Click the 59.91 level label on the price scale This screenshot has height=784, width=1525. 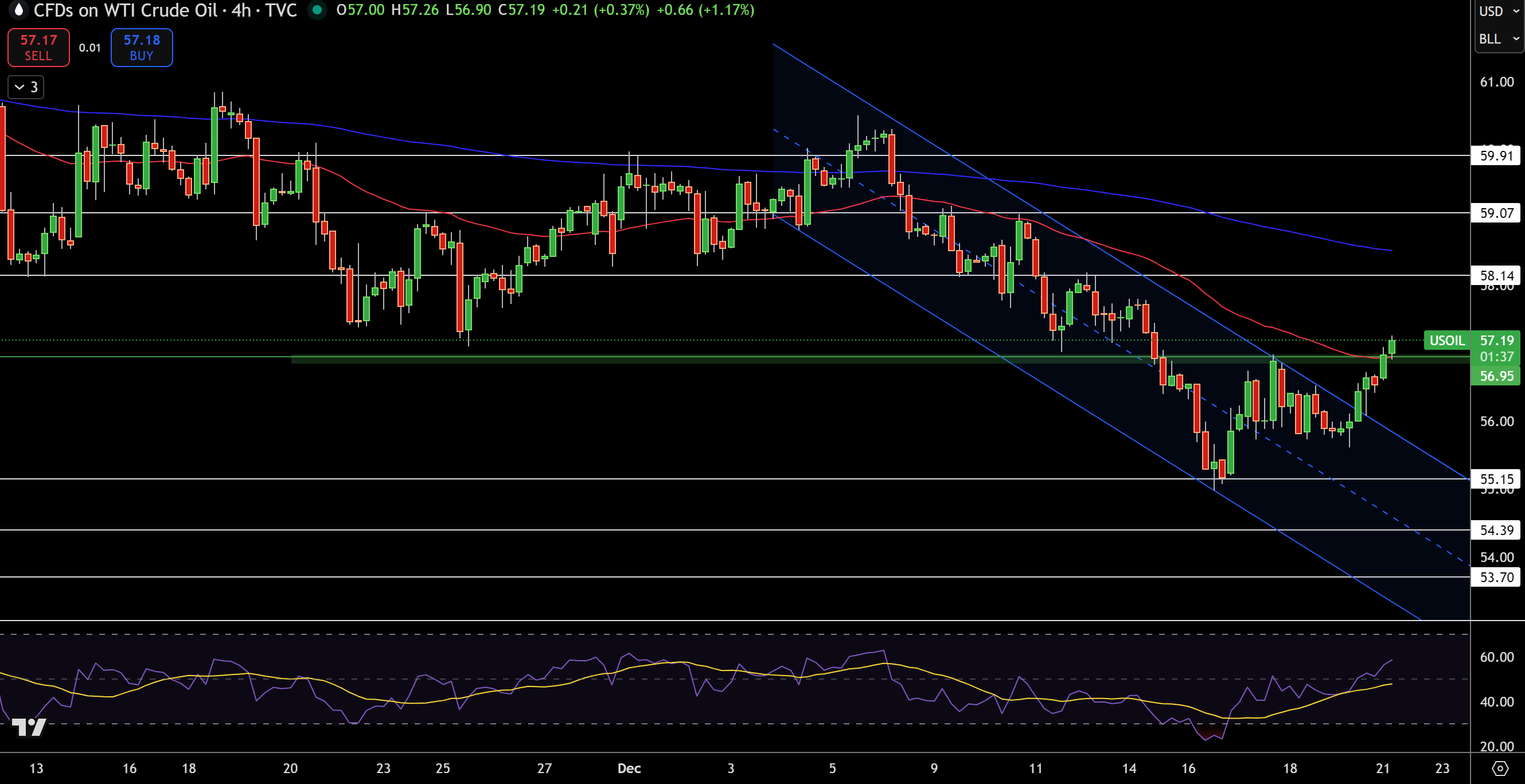(1496, 156)
